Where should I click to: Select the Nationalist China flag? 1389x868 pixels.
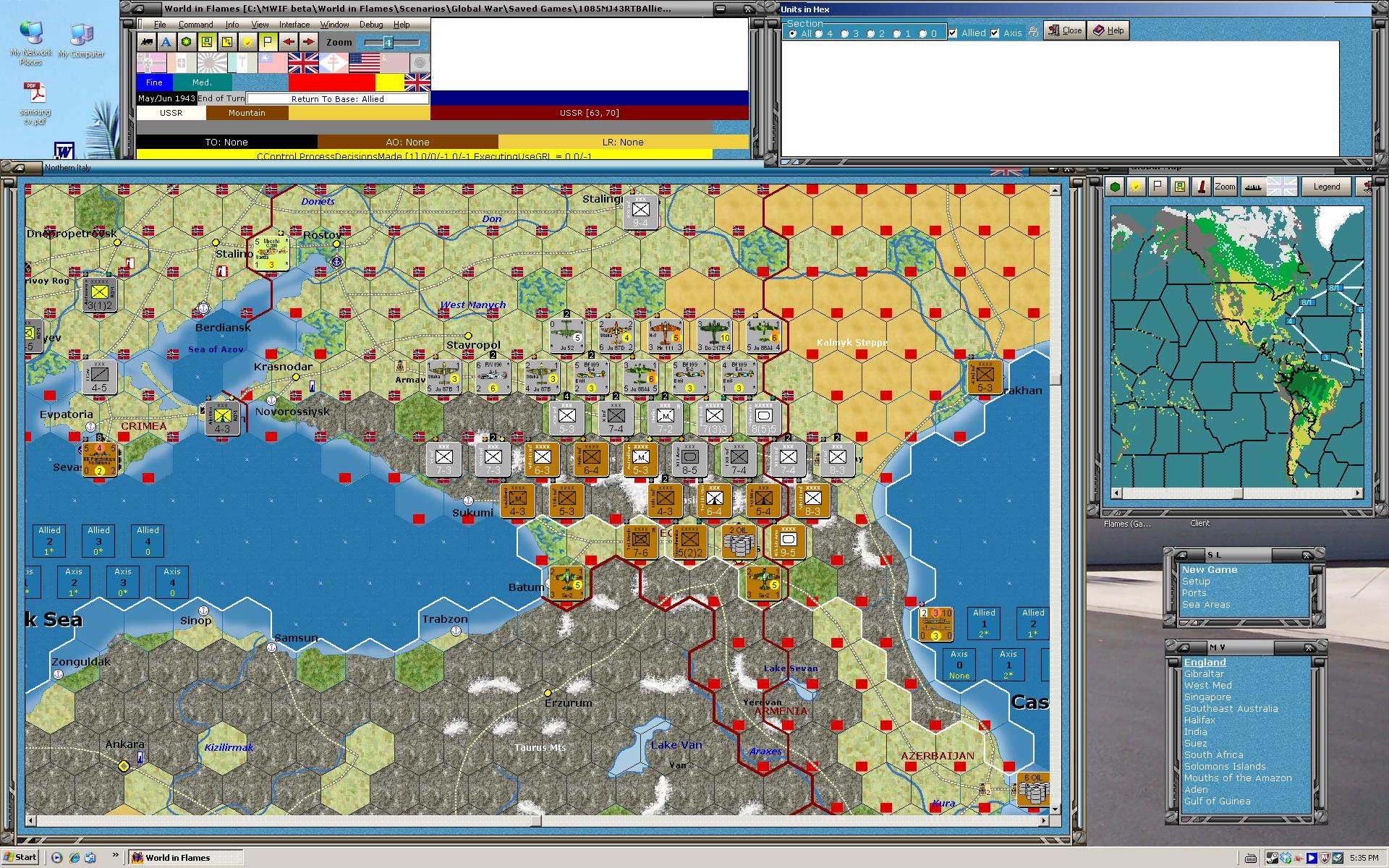[x=273, y=63]
